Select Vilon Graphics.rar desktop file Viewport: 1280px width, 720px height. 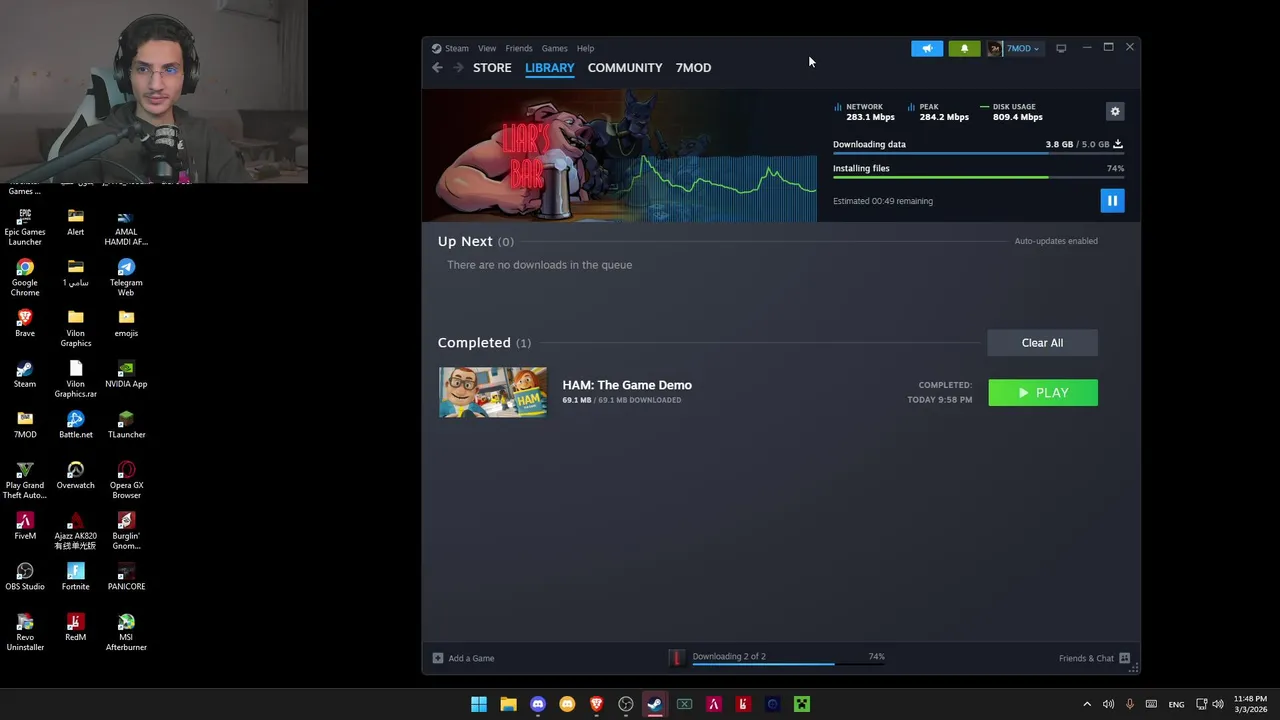[x=75, y=379]
